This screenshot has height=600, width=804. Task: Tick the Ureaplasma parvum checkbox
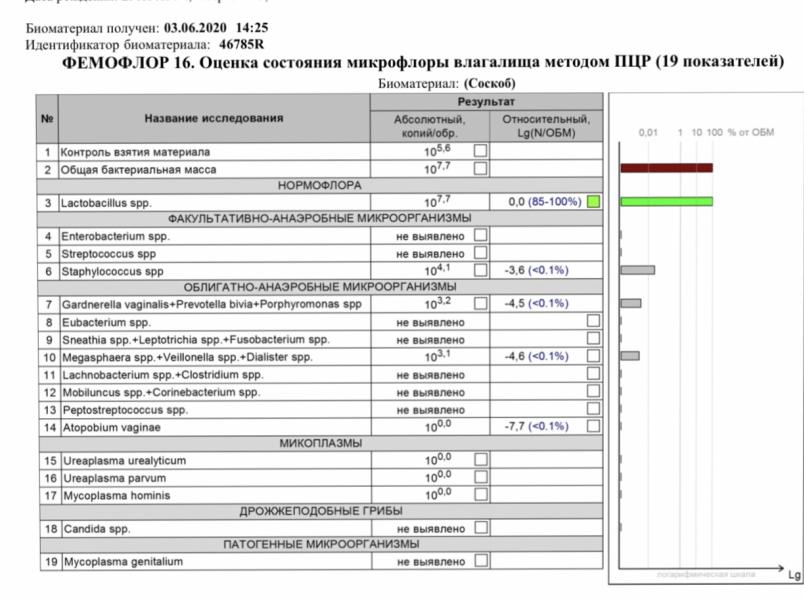(x=481, y=476)
